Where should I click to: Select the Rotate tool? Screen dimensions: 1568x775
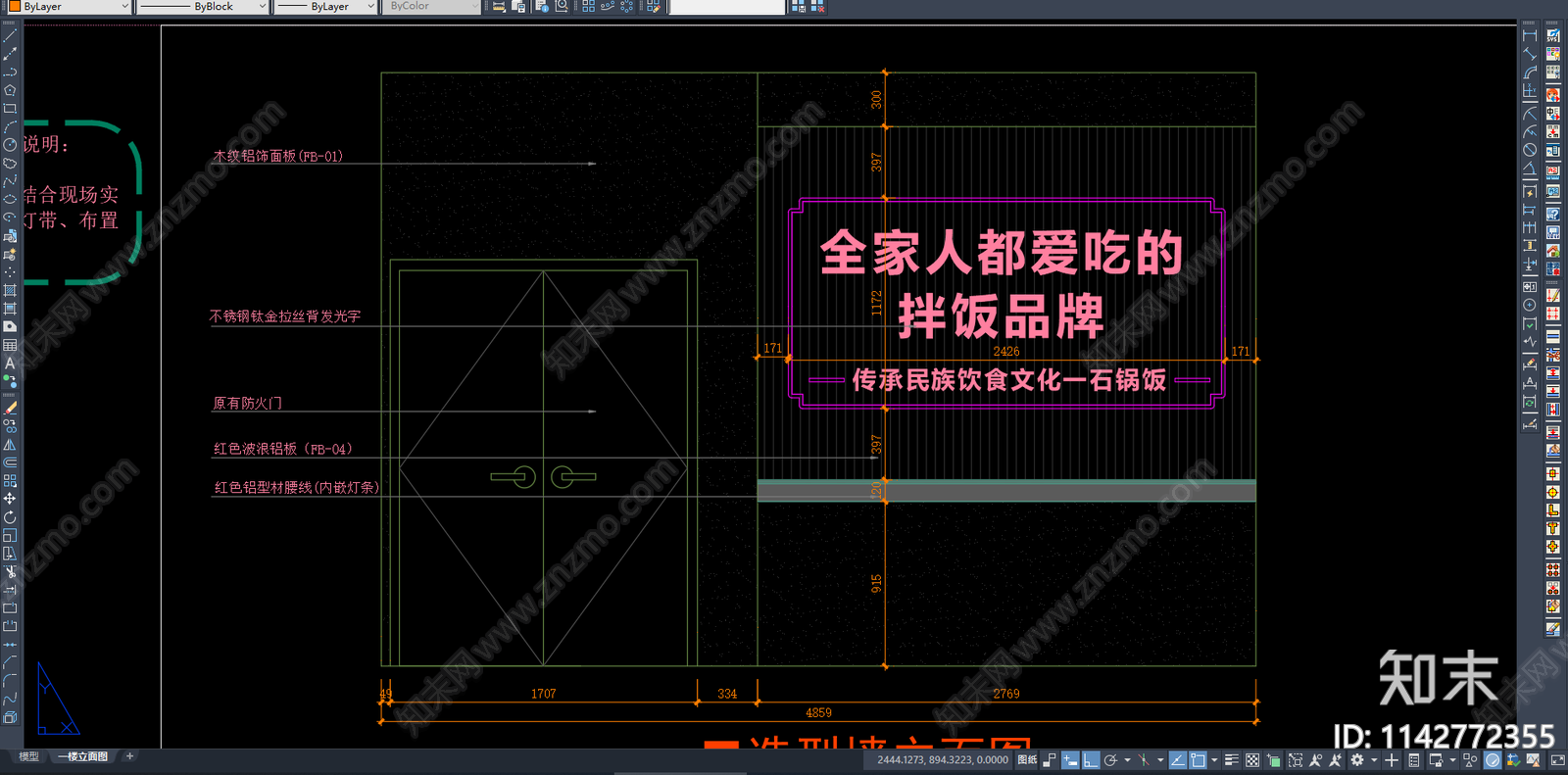pos(10,516)
